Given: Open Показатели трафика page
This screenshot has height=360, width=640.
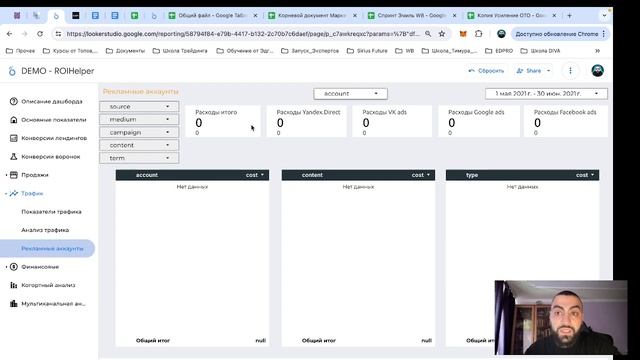Looking at the screenshot, I should 51,211.
